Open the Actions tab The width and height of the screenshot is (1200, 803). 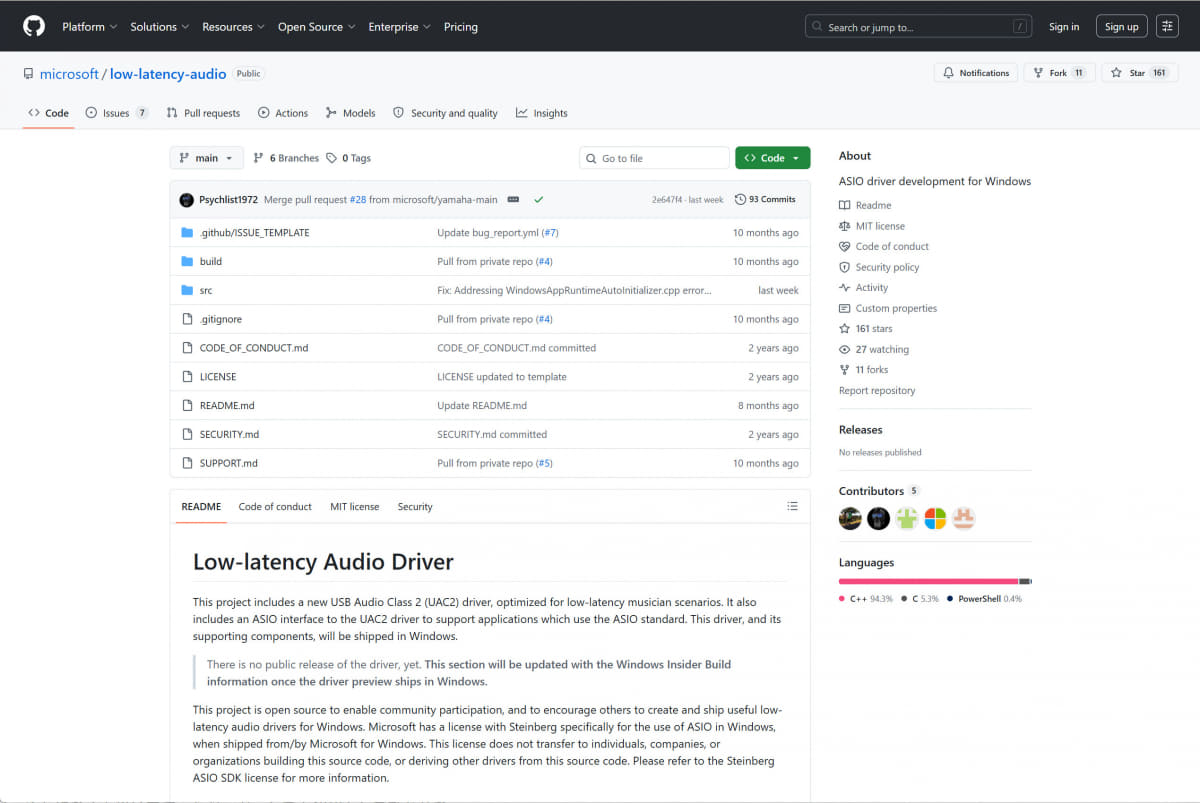283,113
